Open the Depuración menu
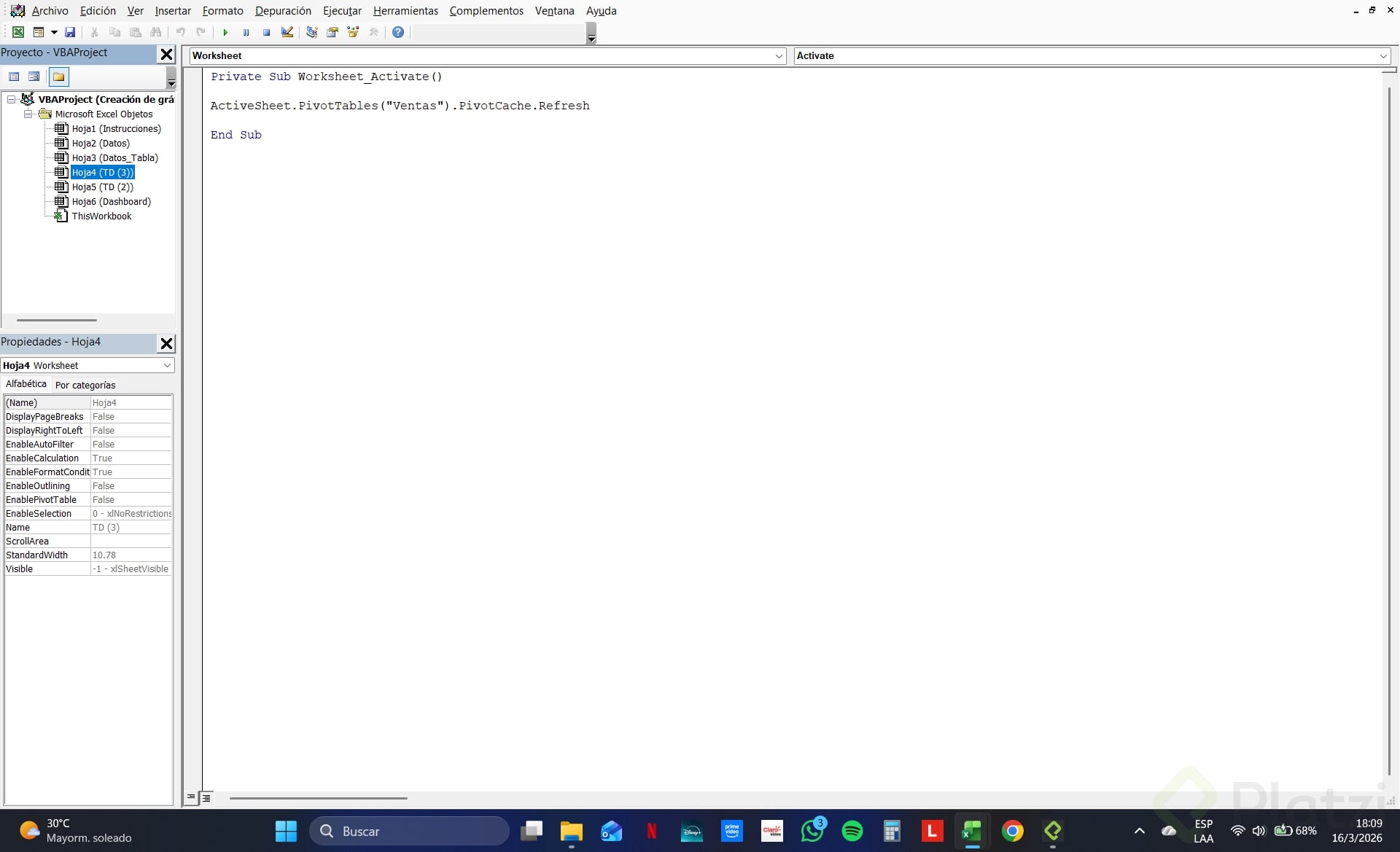The width and height of the screenshot is (1400, 852). click(x=283, y=11)
